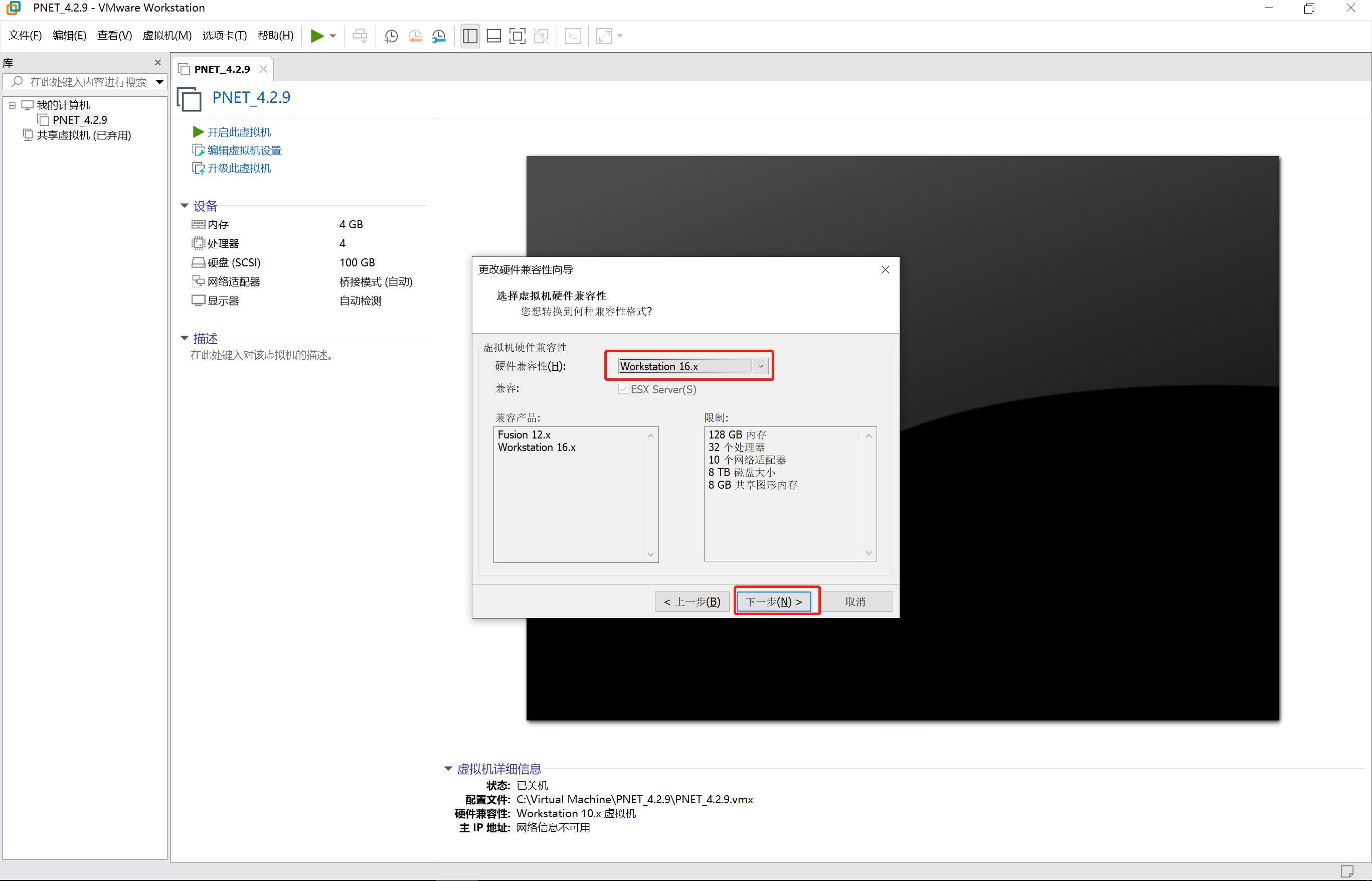Click the 处理器 device row
1372x881 pixels.
click(309, 244)
